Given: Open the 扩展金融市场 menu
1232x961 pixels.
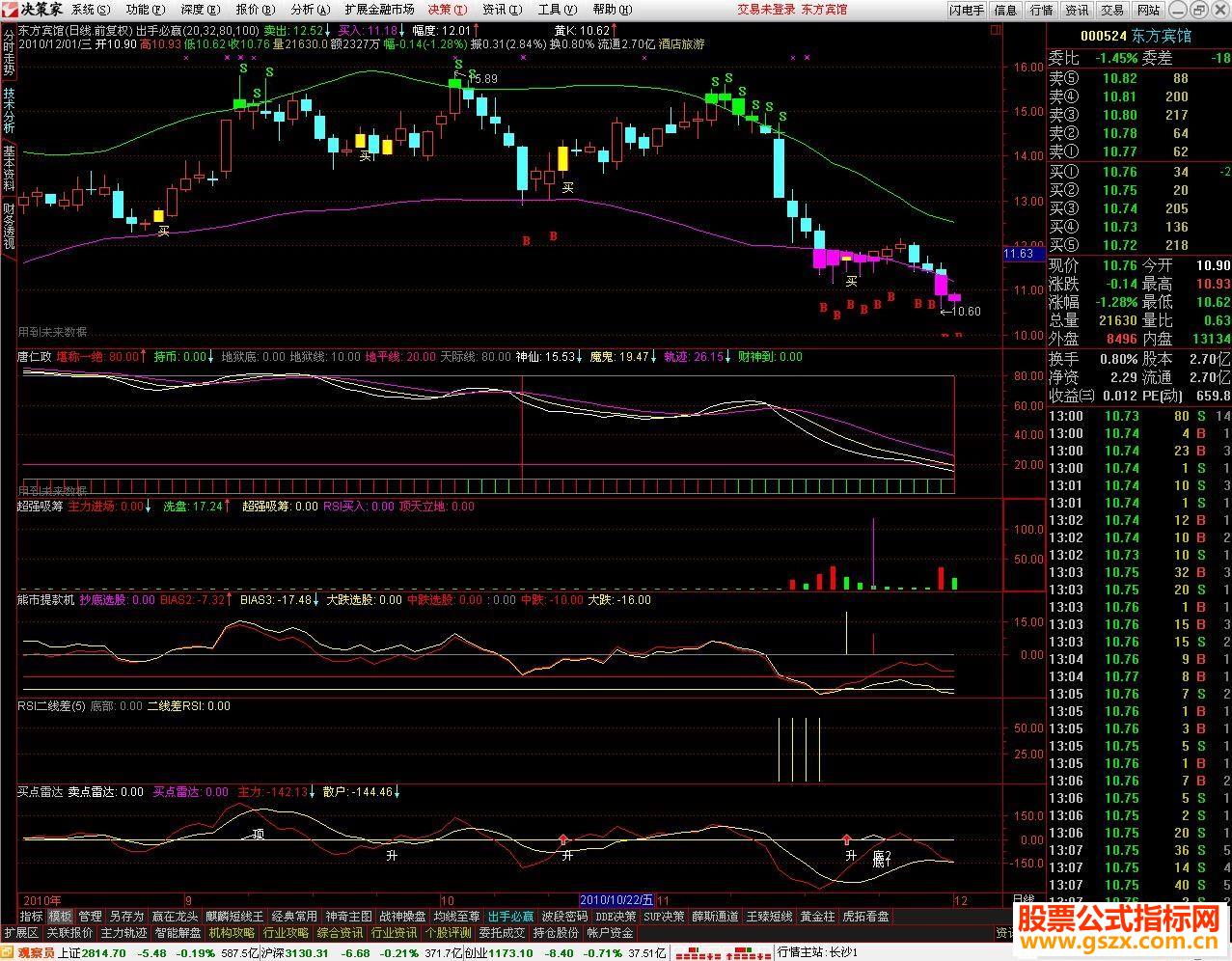Looking at the screenshot, I should pos(379,9).
